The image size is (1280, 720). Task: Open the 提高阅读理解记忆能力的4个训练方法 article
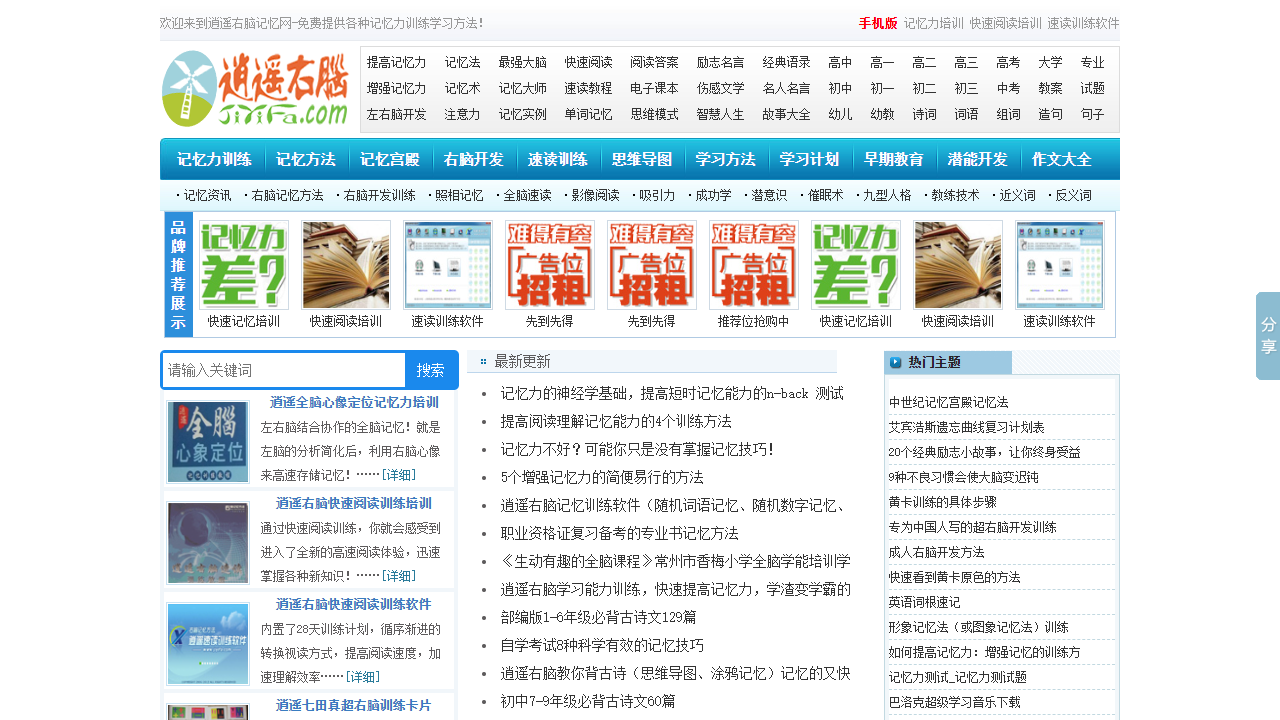[616, 421]
